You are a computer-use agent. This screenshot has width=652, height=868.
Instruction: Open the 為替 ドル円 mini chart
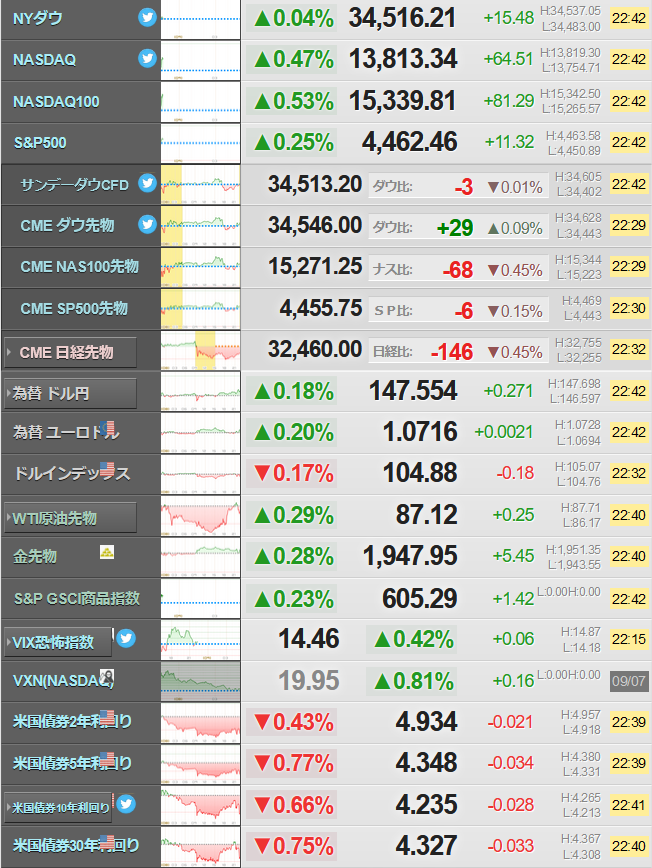200,392
